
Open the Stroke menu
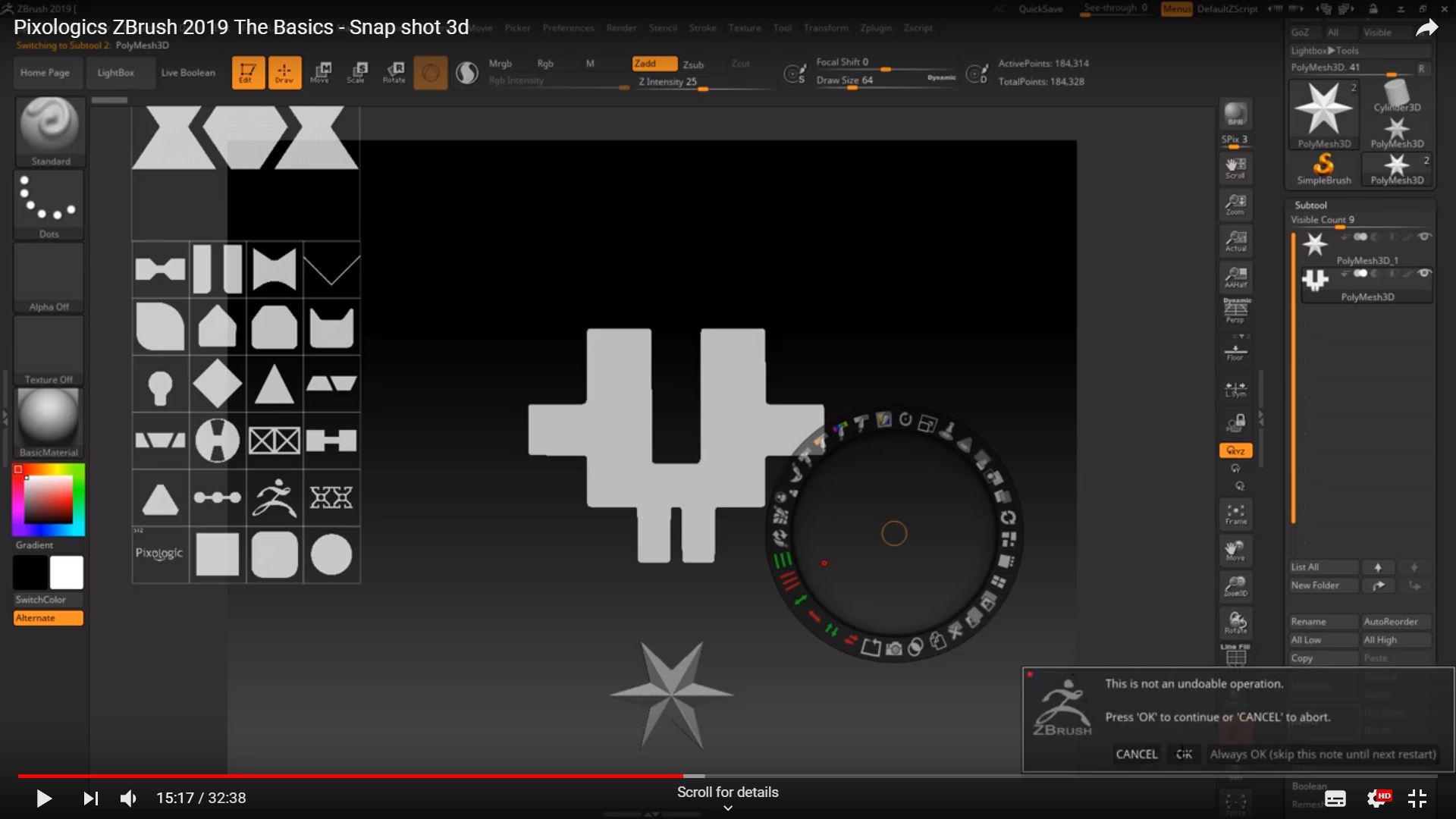click(702, 28)
